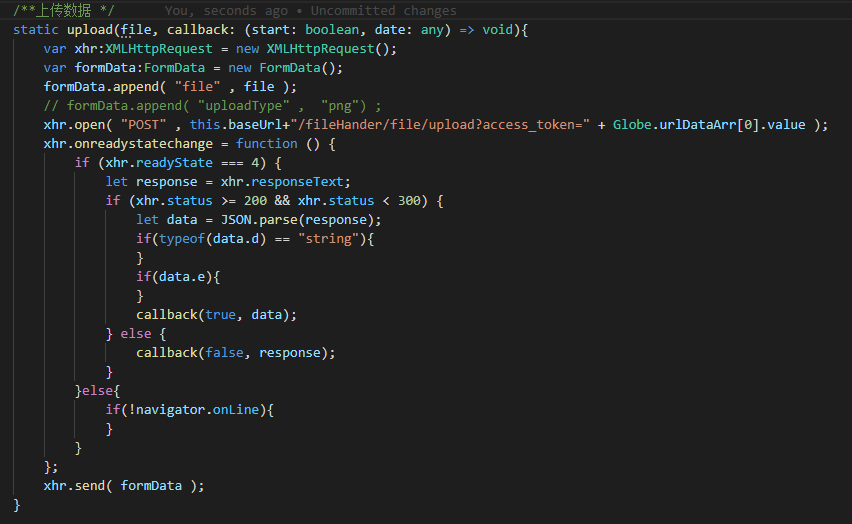The image size is (852, 524).
Task: Click the 'function' keyword
Action: [266, 144]
